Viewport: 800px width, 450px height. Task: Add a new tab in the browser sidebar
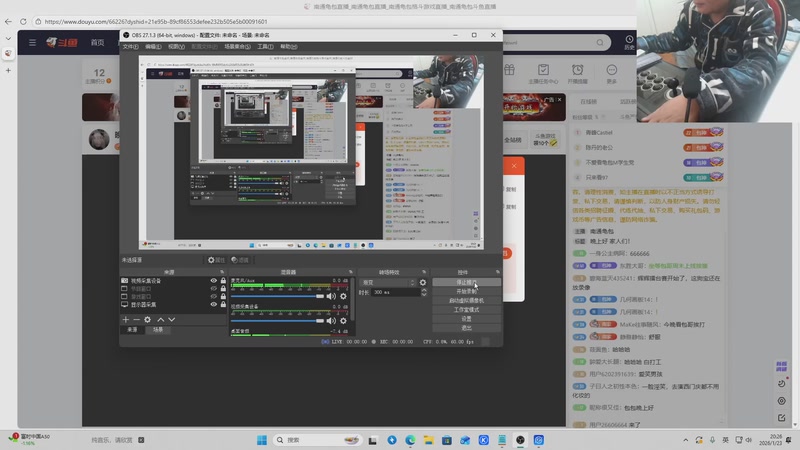point(8,70)
